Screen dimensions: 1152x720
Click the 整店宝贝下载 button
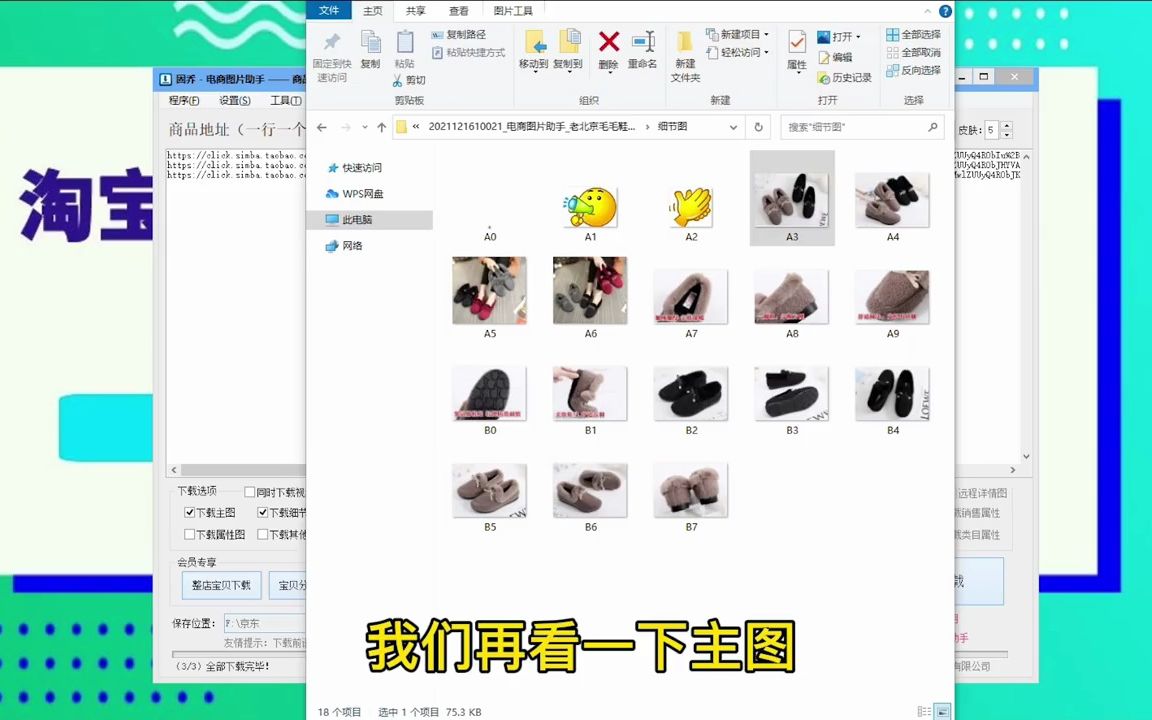click(x=222, y=584)
